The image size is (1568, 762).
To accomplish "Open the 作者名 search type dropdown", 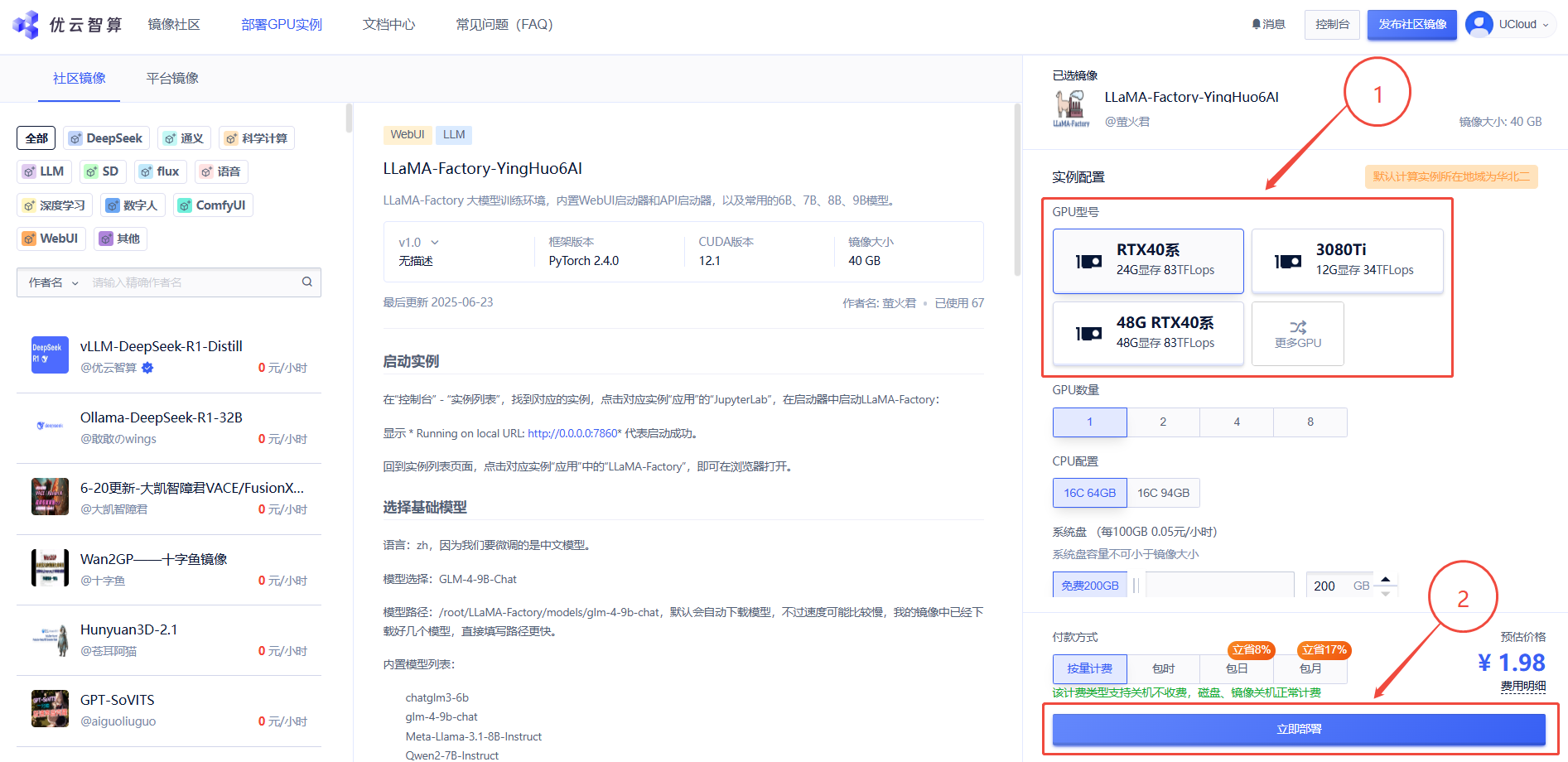I will 54,282.
